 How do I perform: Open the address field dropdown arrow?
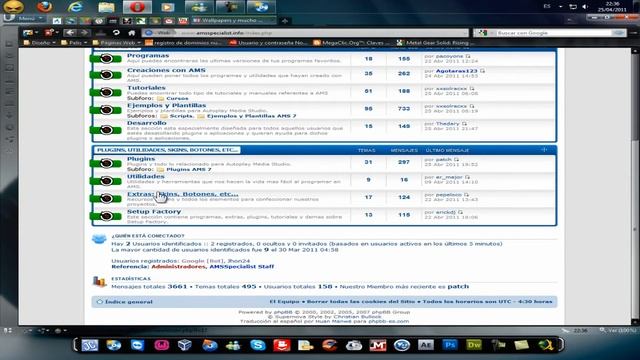(x=465, y=33)
